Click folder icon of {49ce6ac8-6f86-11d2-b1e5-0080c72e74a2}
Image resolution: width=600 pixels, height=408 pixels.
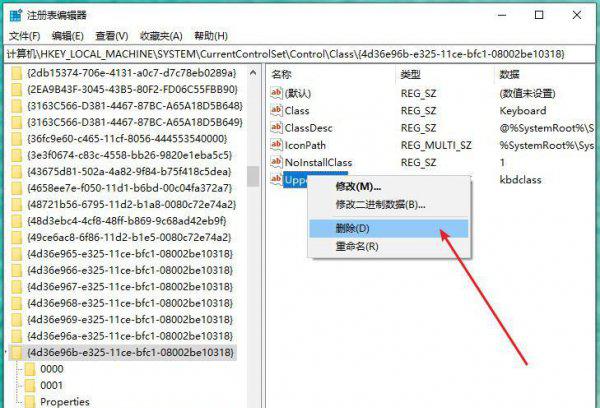point(16,237)
